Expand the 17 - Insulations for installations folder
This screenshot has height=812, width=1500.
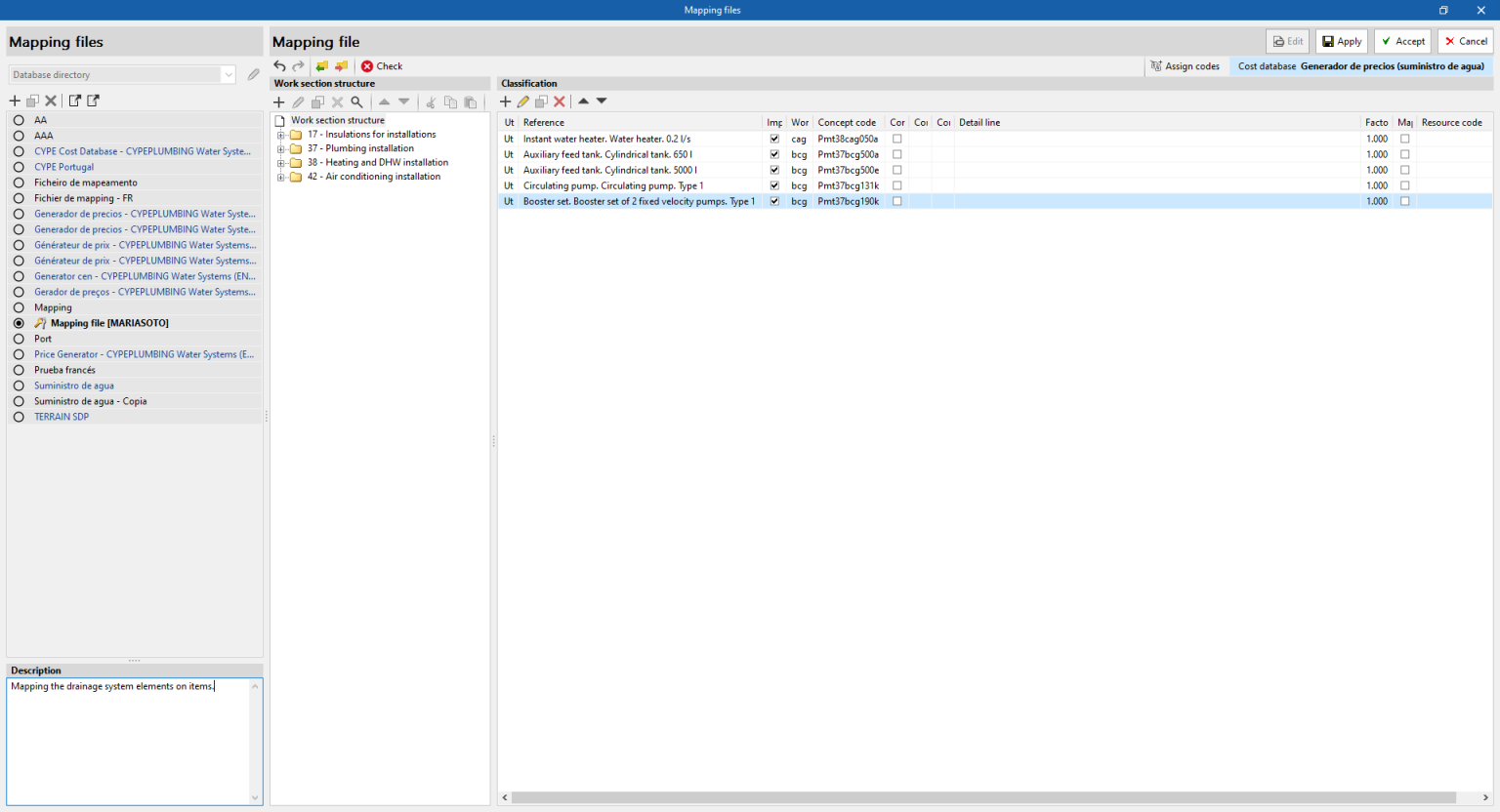(x=281, y=135)
